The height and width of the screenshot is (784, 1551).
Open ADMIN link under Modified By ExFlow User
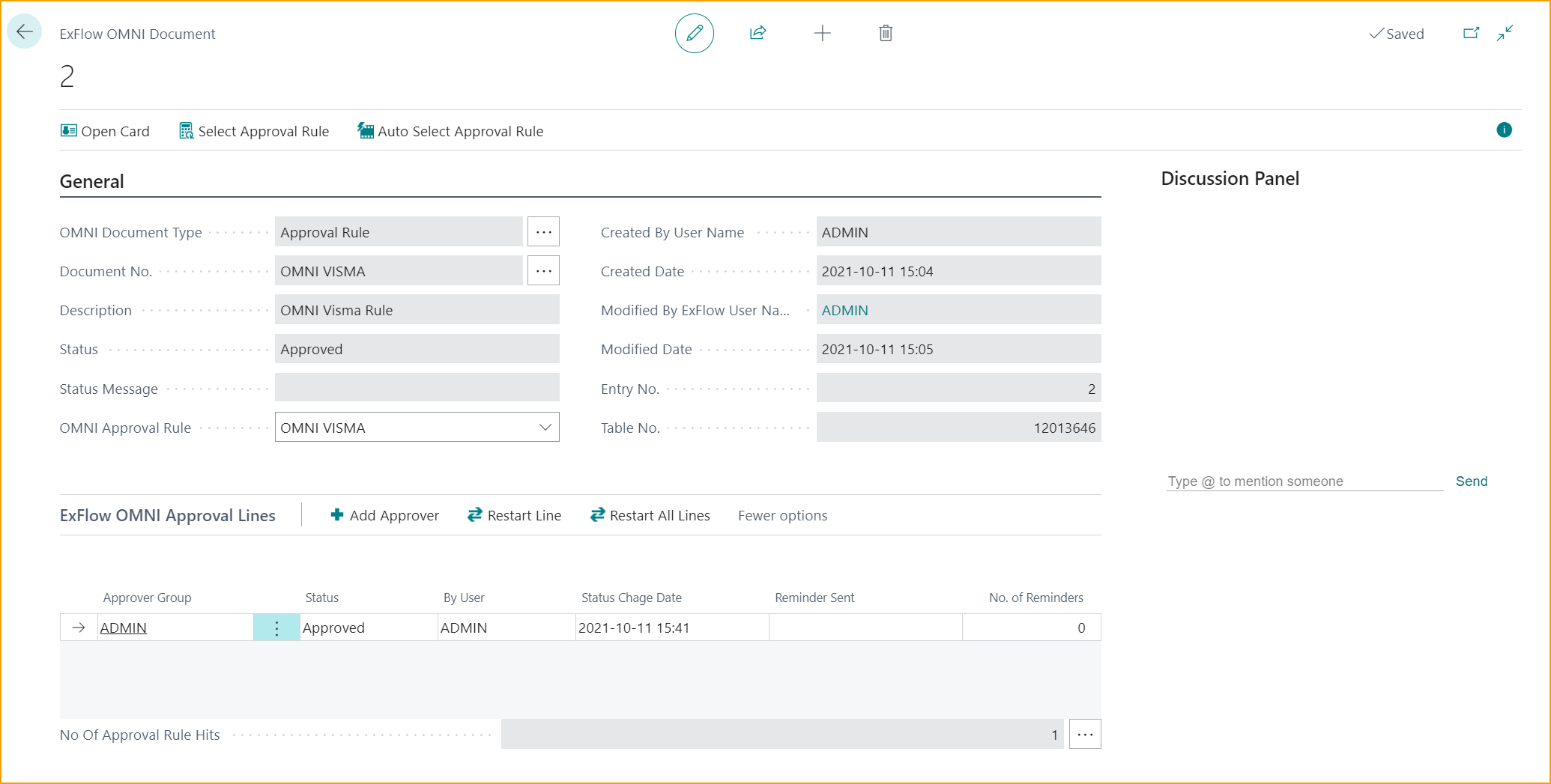point(845,309)
